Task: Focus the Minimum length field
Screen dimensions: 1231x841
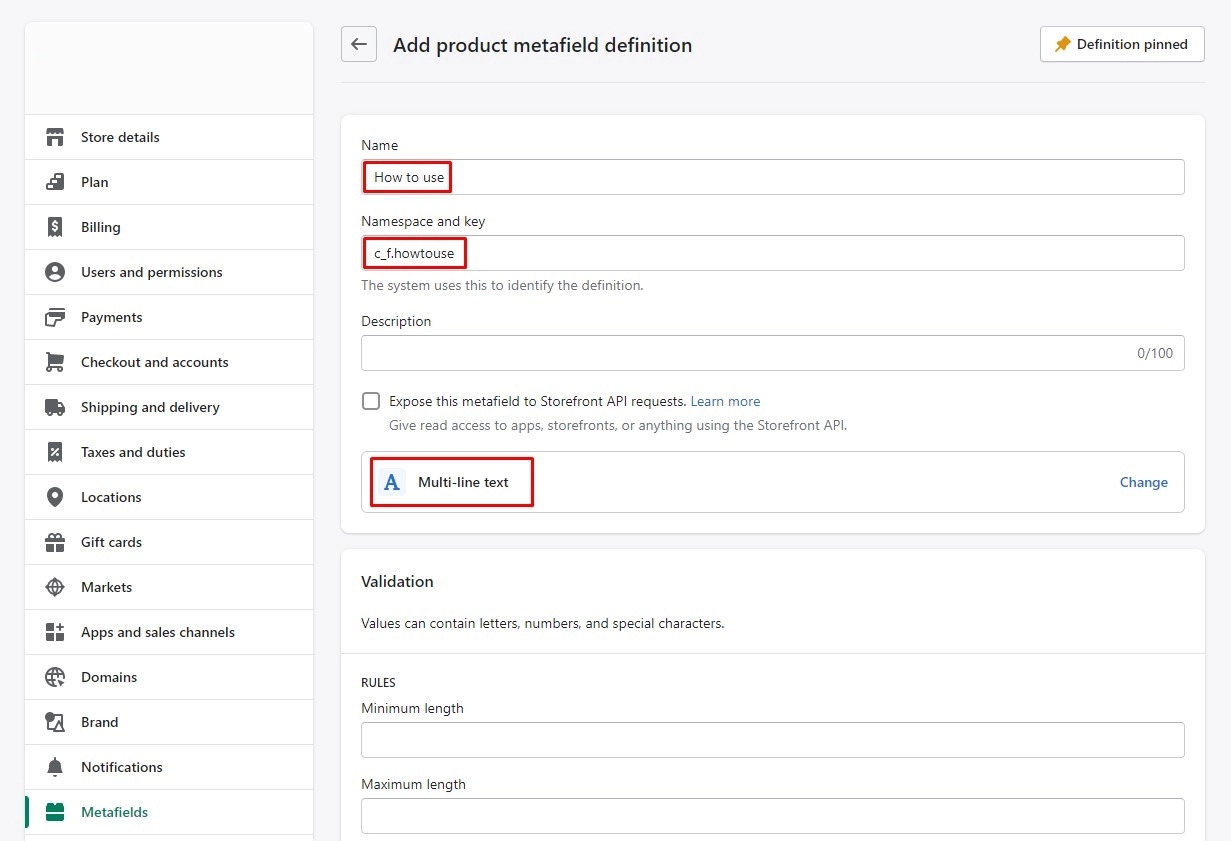Action: pos(772,740)
